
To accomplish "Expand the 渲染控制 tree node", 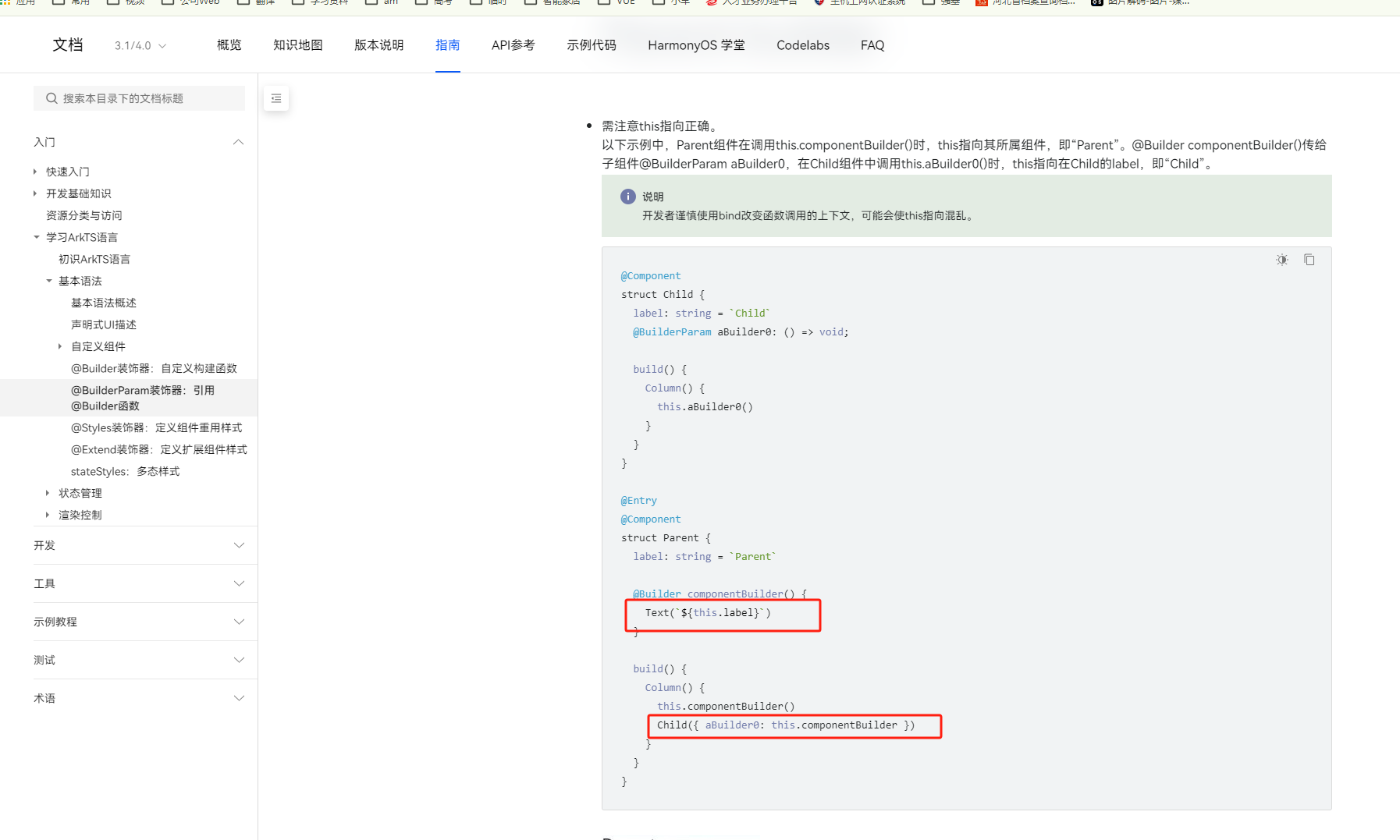I will [x=48, y=515].
